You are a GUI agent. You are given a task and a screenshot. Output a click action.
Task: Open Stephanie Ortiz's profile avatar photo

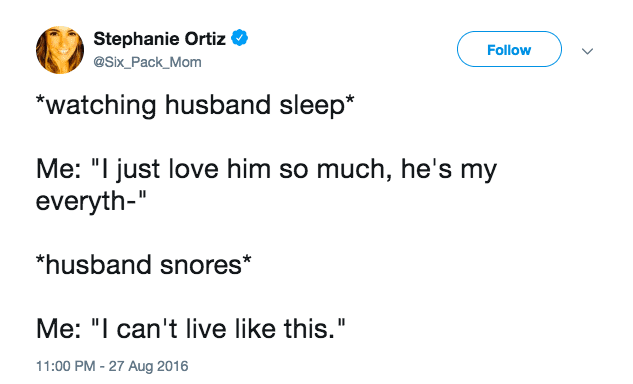click(x=60, y=50)
